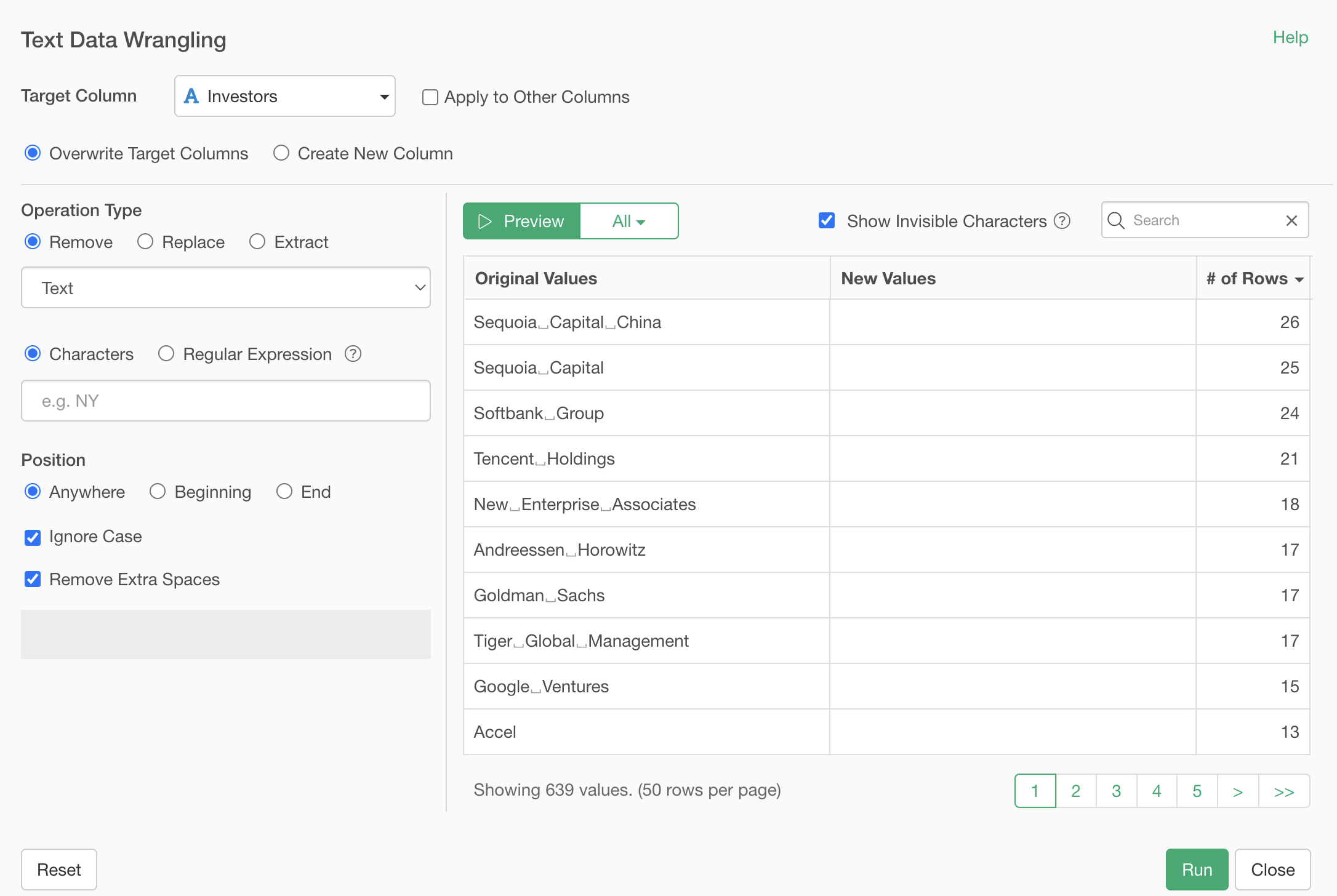Click the Close button
Image resolution: width=1337 pixels, height=896 pixels.
(1272, 870)
